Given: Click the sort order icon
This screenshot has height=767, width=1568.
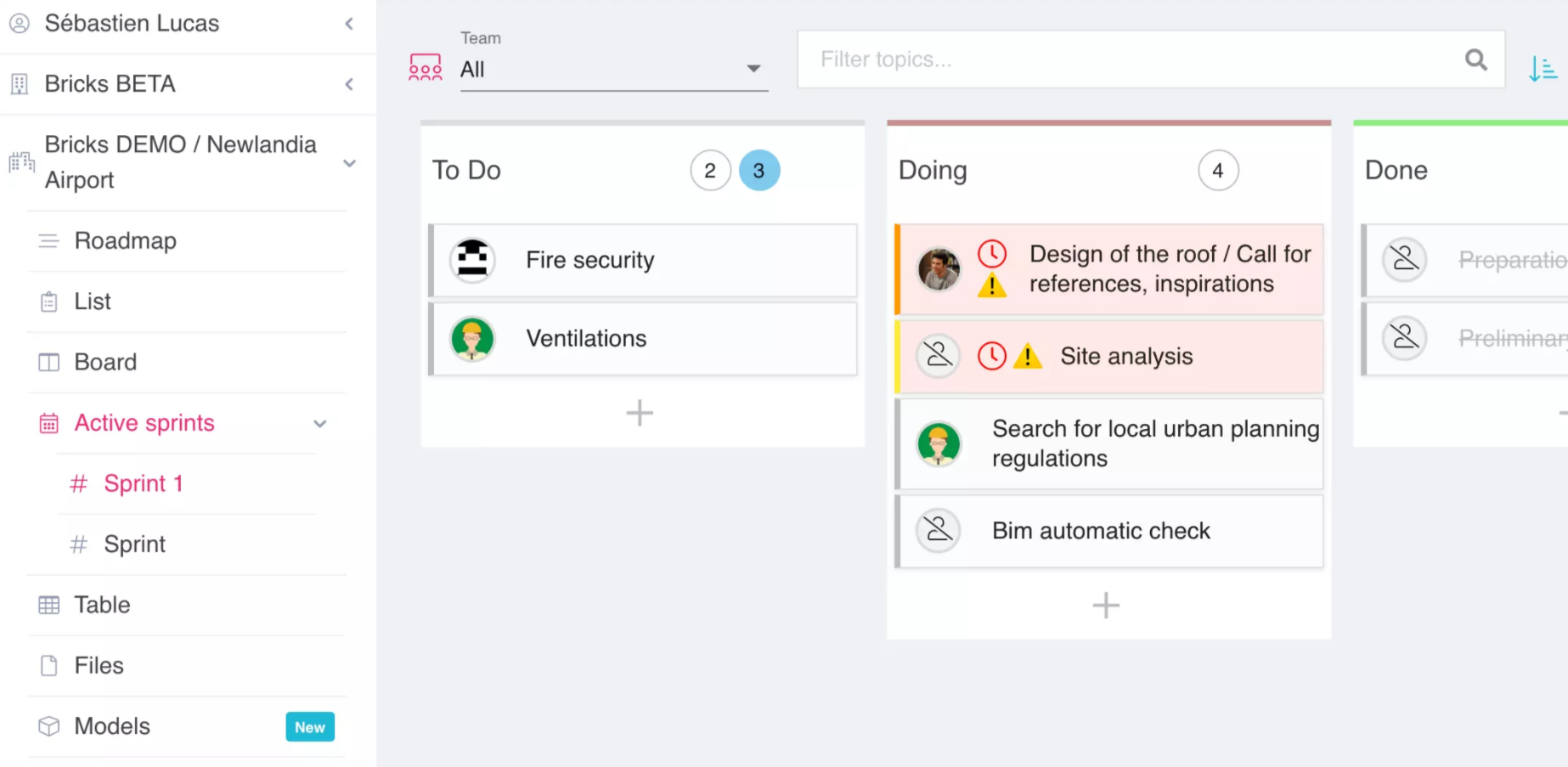Looking at the screenshot, I should [x=1543, y=69].
